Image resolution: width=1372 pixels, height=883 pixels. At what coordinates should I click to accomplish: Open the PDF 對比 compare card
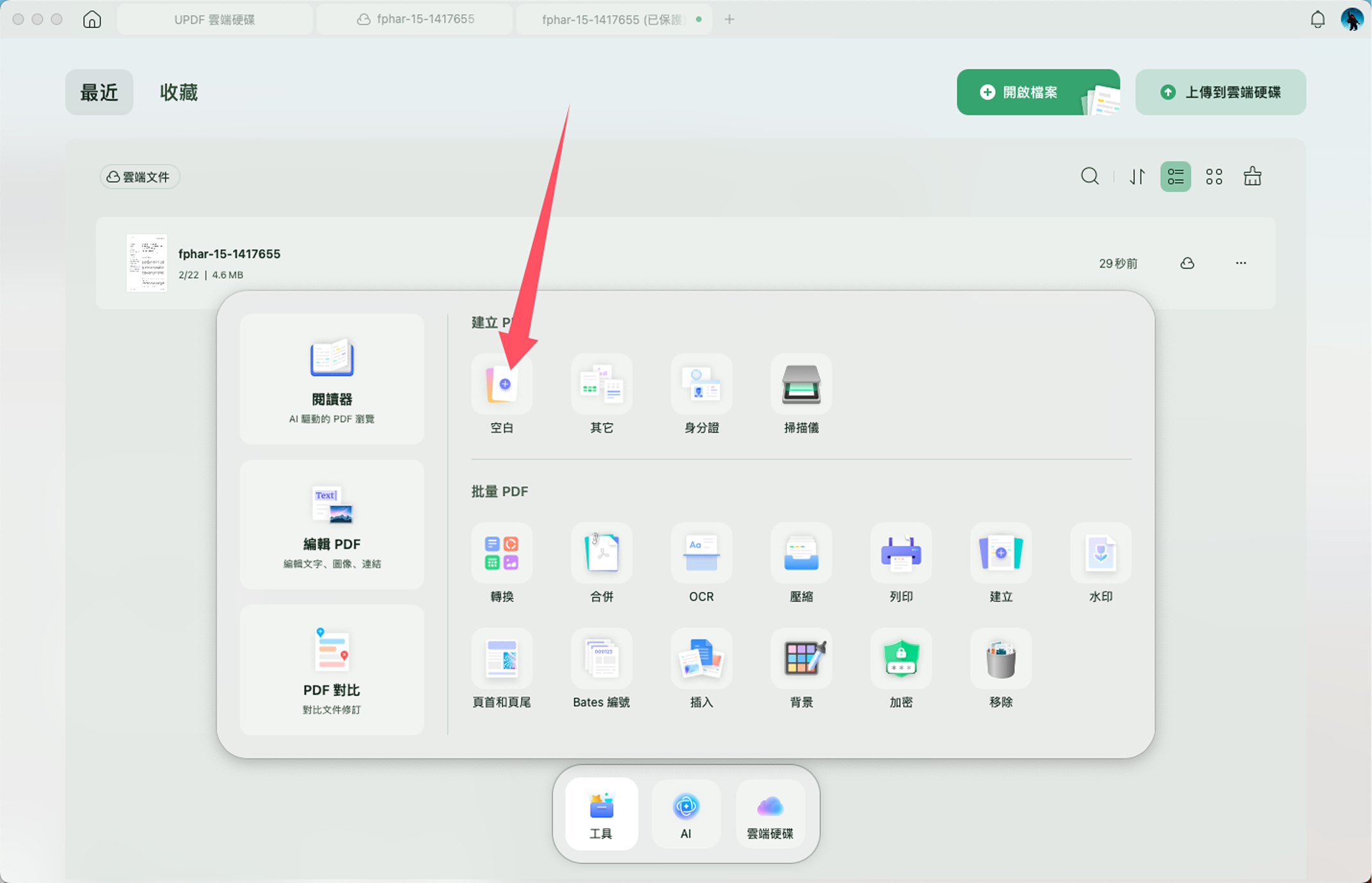[331, 670]
